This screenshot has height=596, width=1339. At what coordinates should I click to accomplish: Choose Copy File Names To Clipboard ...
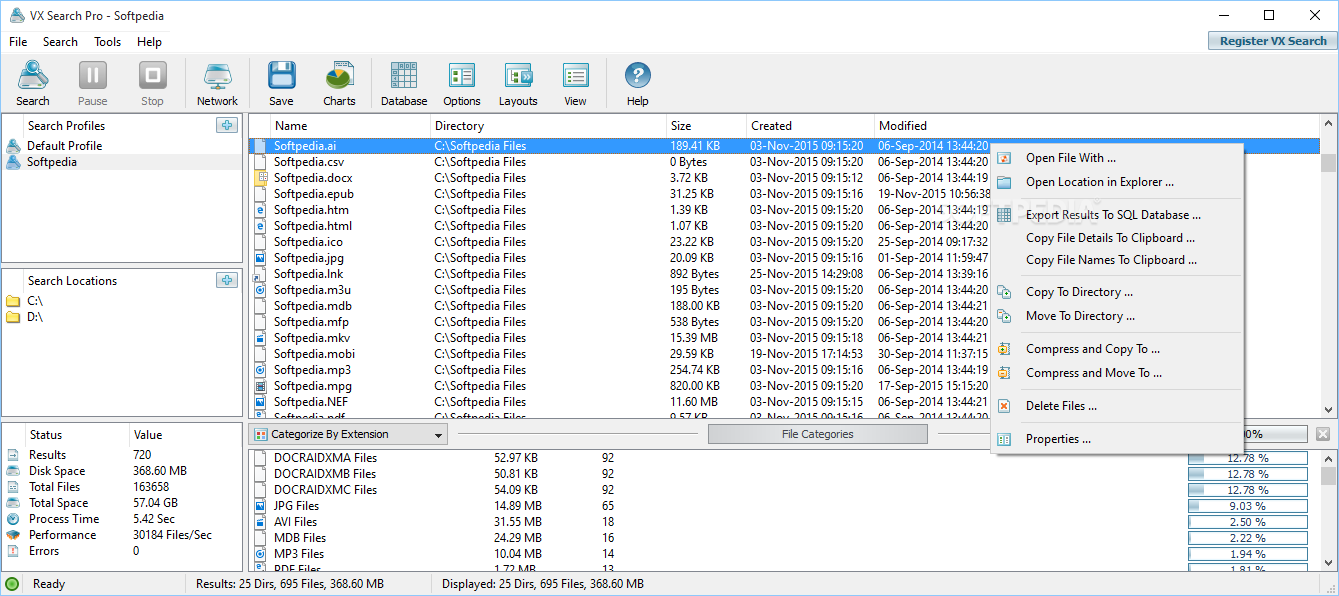point(1117,260)
